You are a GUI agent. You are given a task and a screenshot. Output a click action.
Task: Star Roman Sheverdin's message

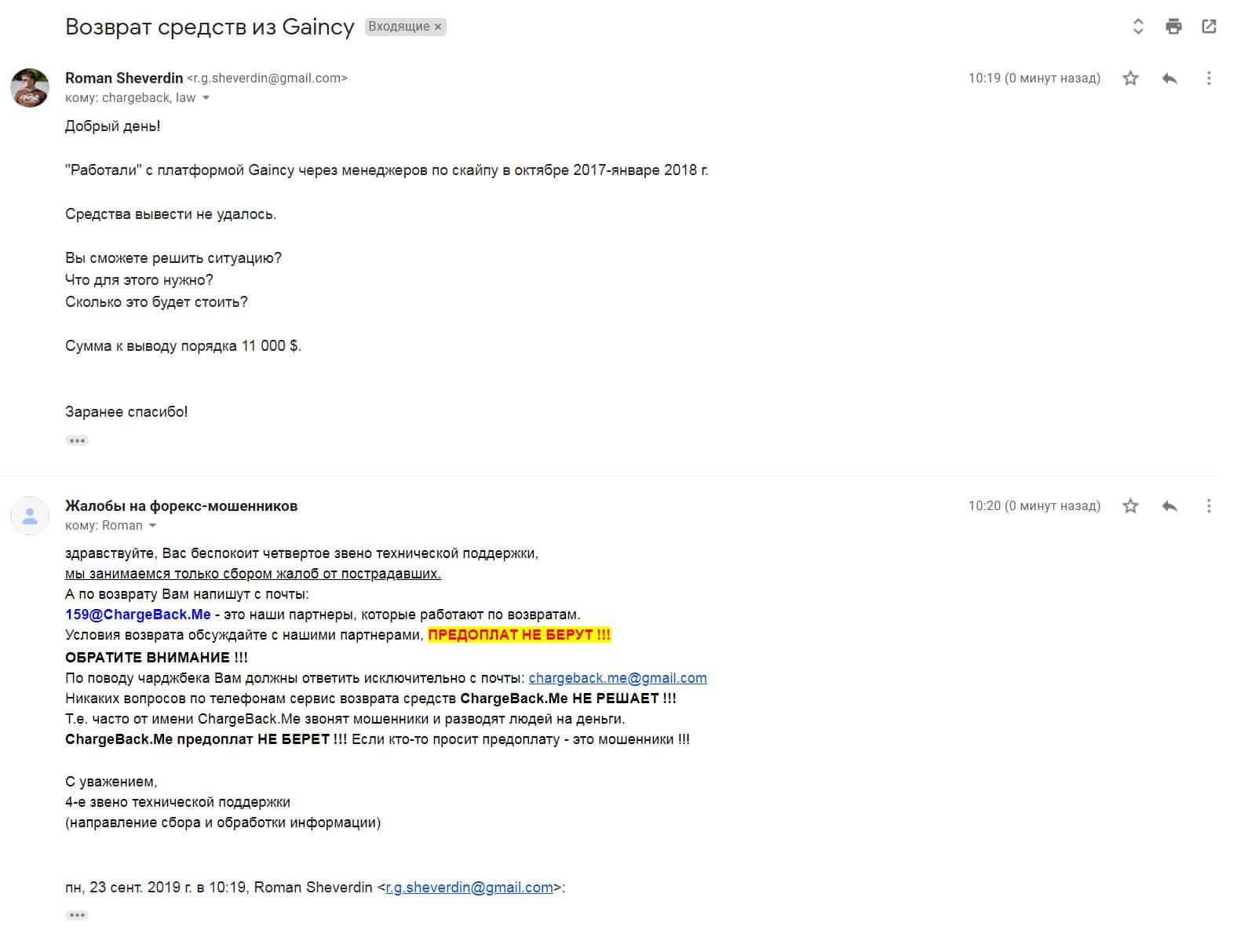(1130, 78)
